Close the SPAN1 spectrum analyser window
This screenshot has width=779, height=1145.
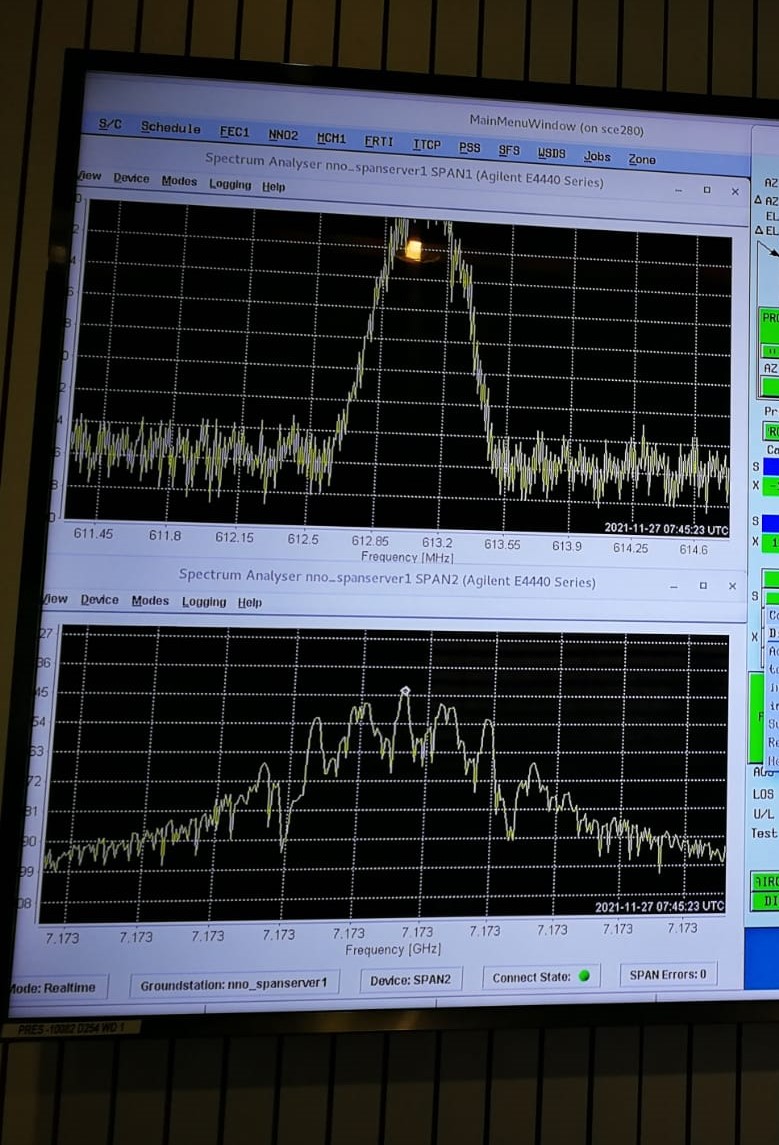coord(735,191)
